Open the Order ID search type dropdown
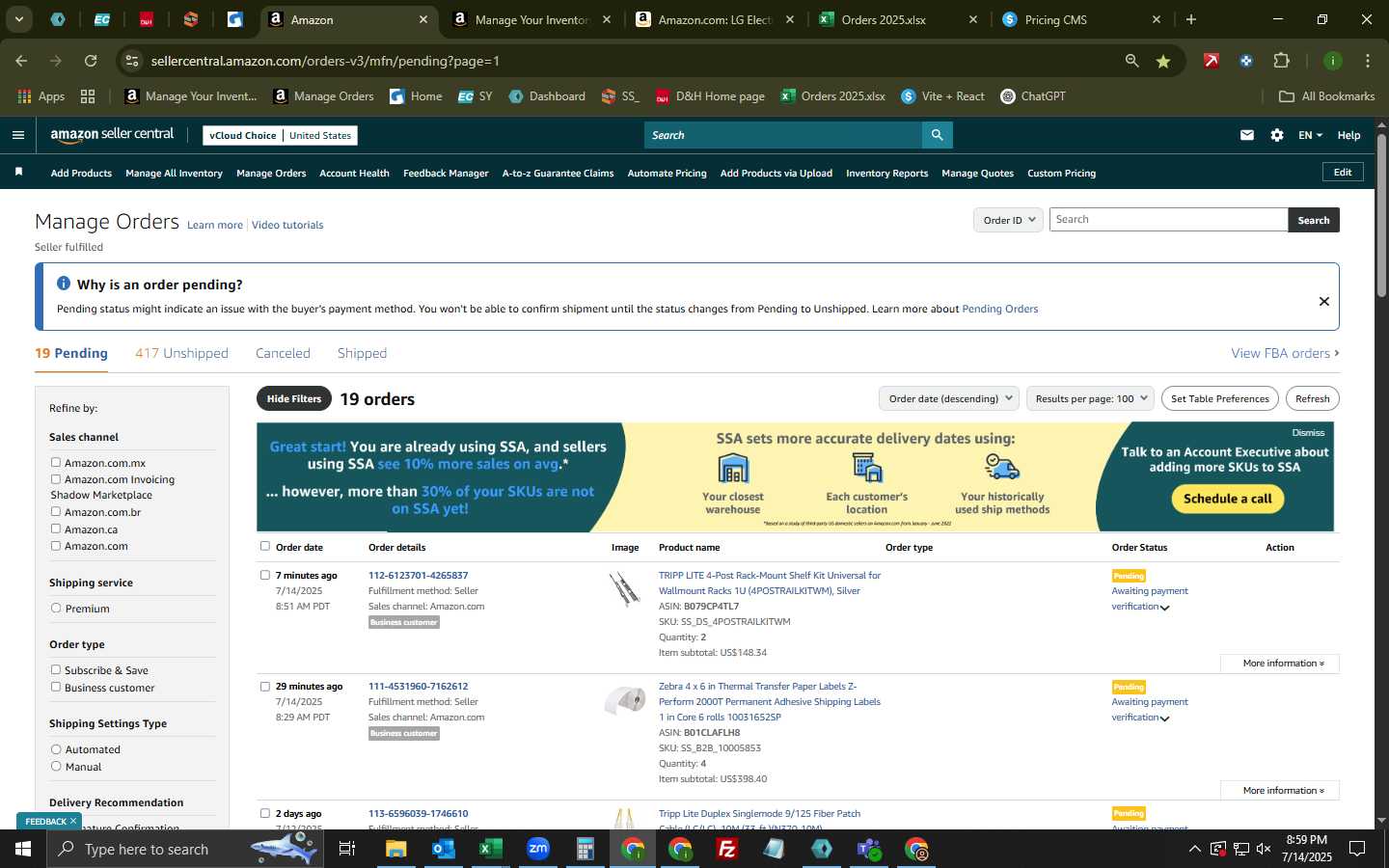This screenshot has height=868, width=1389. [1008, 220]
